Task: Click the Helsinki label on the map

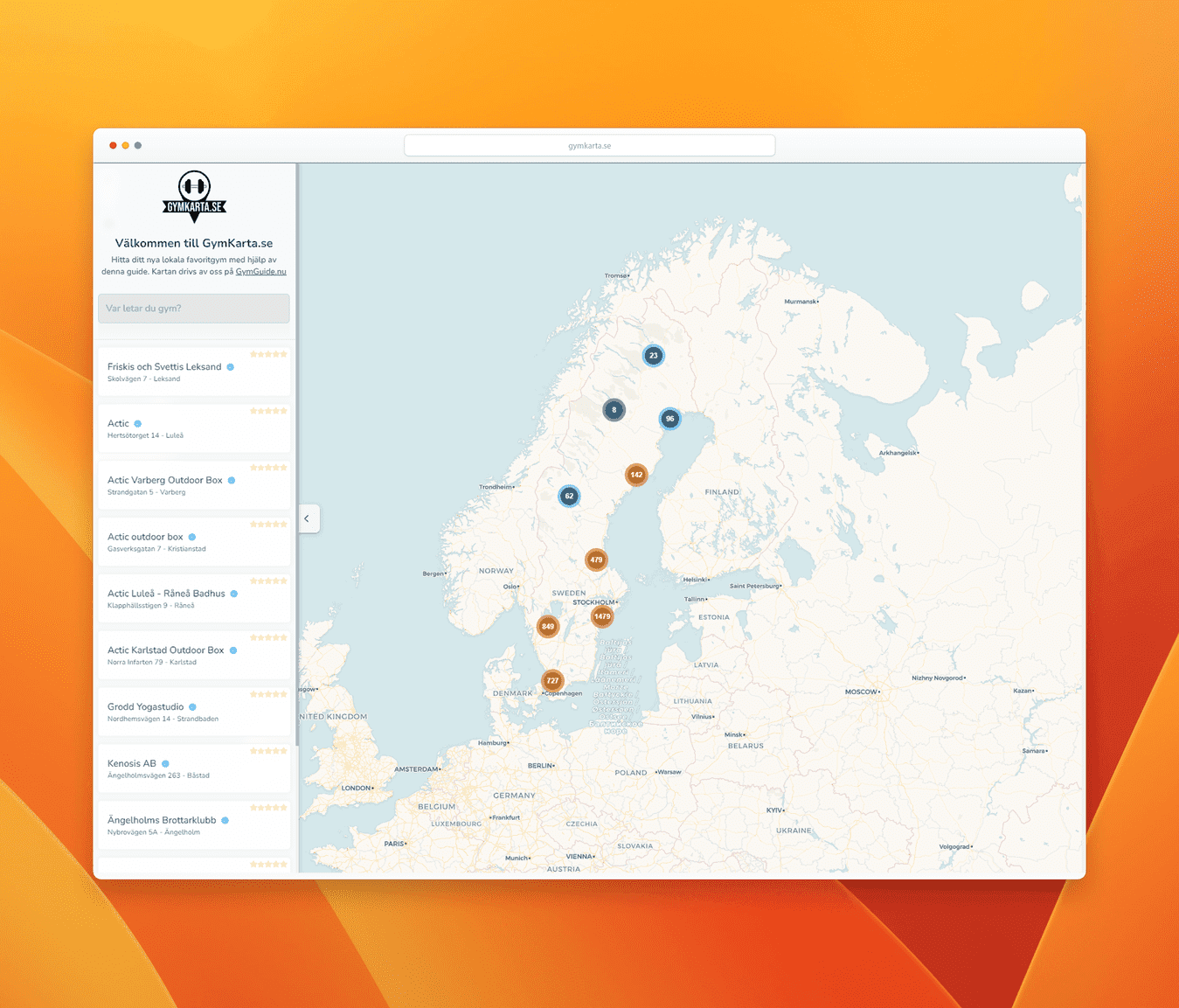Action: tap(697, 580)
